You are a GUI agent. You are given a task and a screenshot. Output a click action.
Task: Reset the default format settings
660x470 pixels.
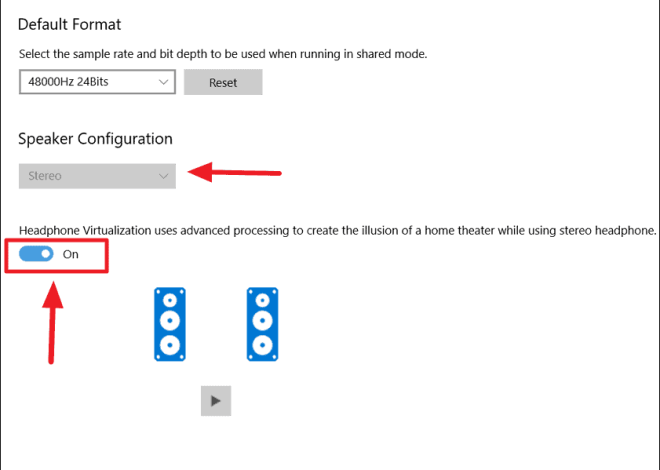[223, 82]
